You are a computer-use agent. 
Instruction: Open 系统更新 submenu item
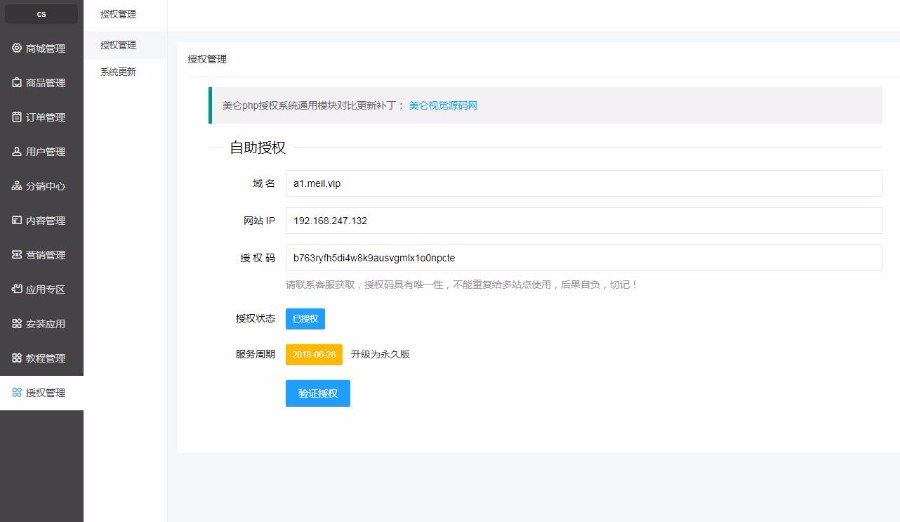[x=118, y=72]
